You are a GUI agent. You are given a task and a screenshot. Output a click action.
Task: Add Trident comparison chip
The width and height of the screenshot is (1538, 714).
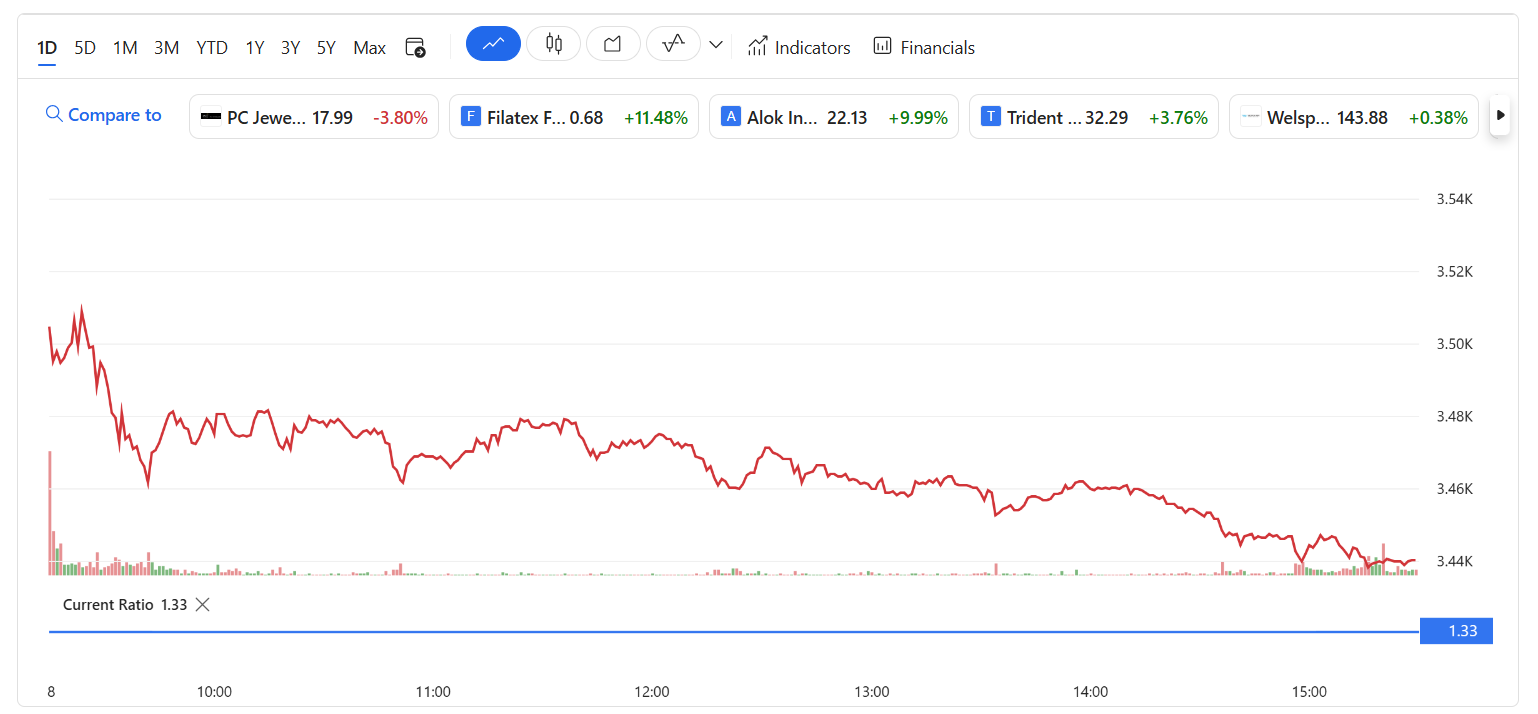click(1094, 117)
